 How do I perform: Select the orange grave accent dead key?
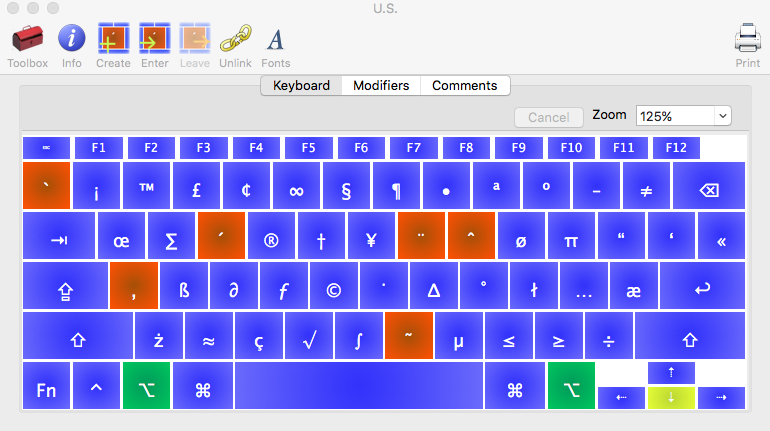[x=46, y=186]
